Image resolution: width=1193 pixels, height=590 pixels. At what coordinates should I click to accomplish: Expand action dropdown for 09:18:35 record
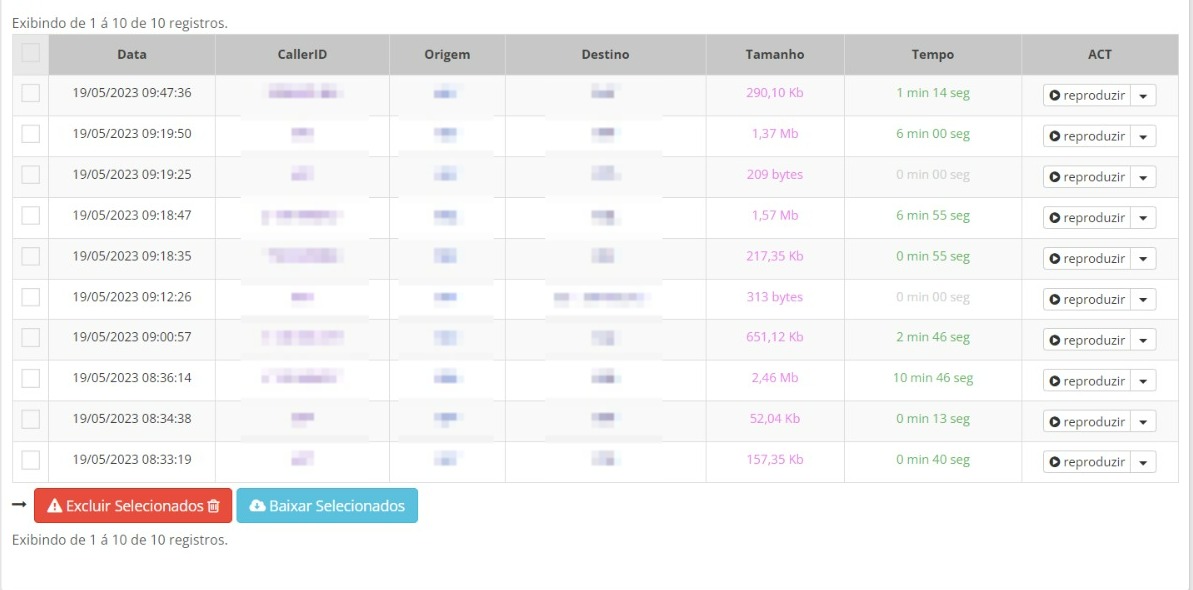coord(1144,259)
